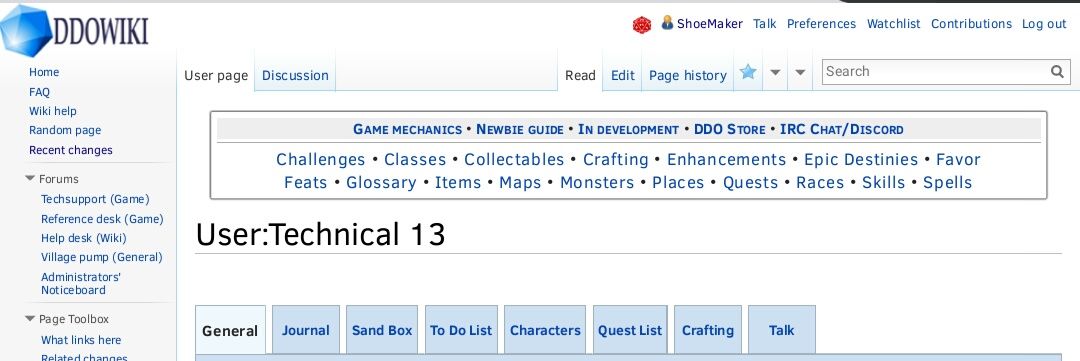The width and height of the screenshot is (1080, 361).
Task: Open the FAQ sidebar link
Action: [39, 92]
